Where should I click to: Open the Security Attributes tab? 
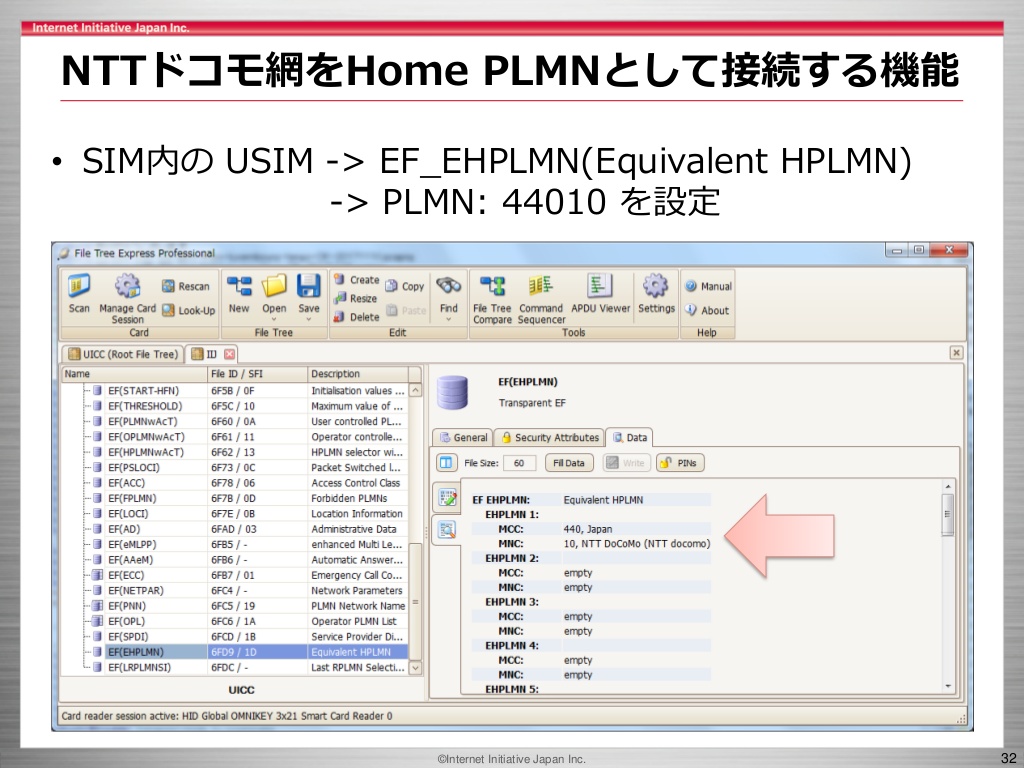click(x=549, y=438)
